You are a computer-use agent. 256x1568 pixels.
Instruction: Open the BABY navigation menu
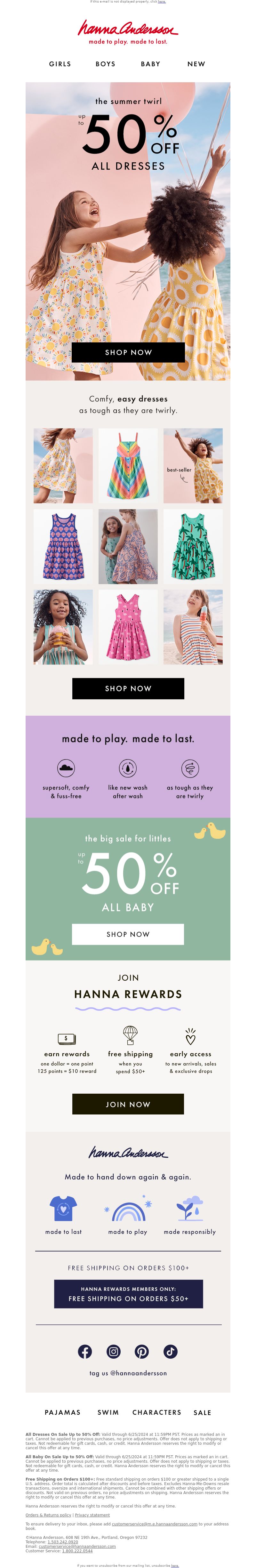tap(151, 64)
